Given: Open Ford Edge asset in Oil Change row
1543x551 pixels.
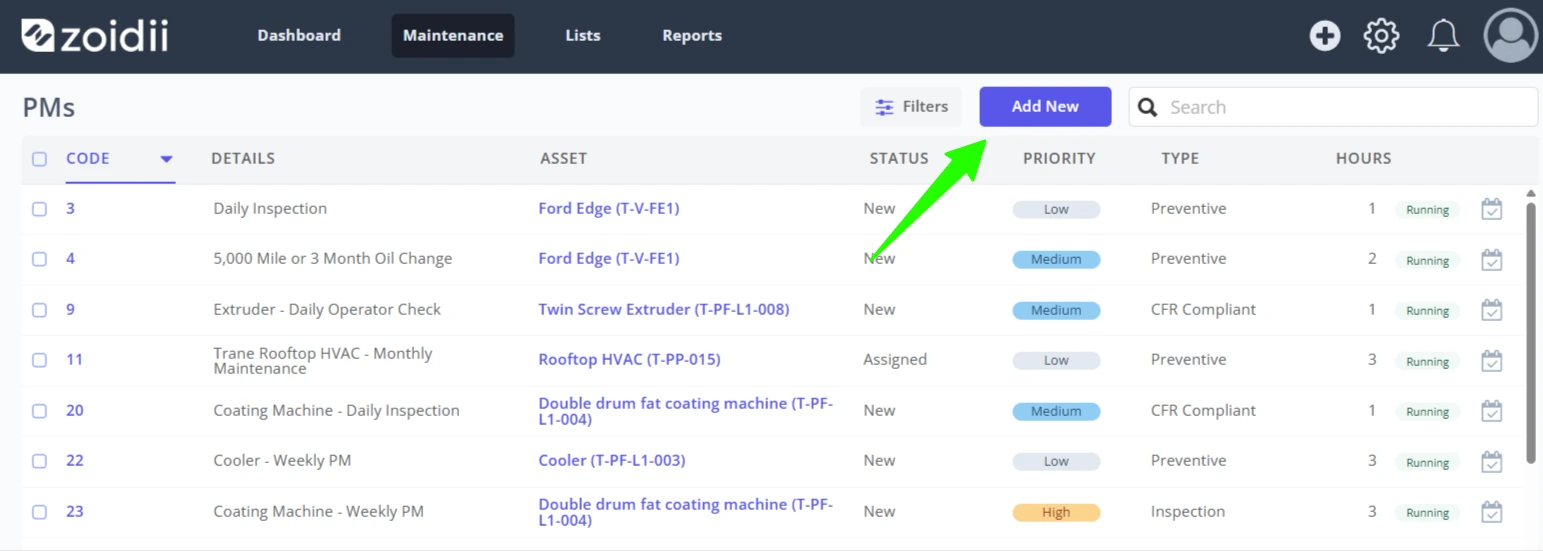Looking at the screenshot, I should click(609, 259).
